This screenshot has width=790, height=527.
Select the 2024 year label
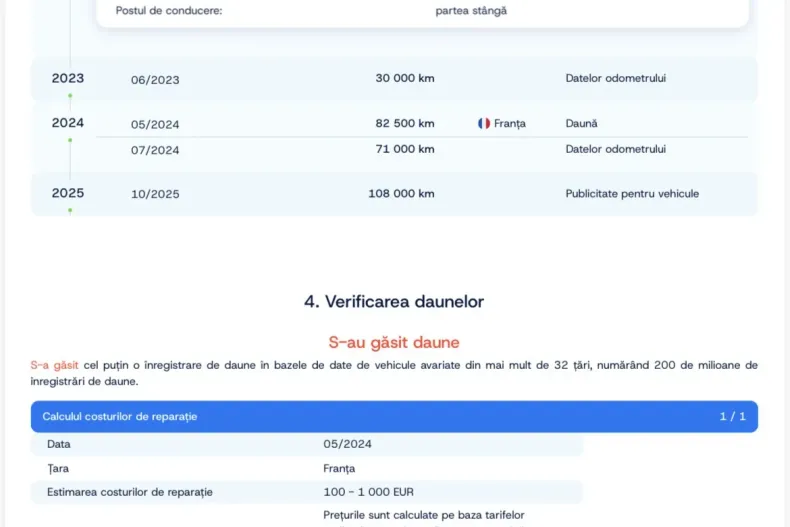coord(68,123)
